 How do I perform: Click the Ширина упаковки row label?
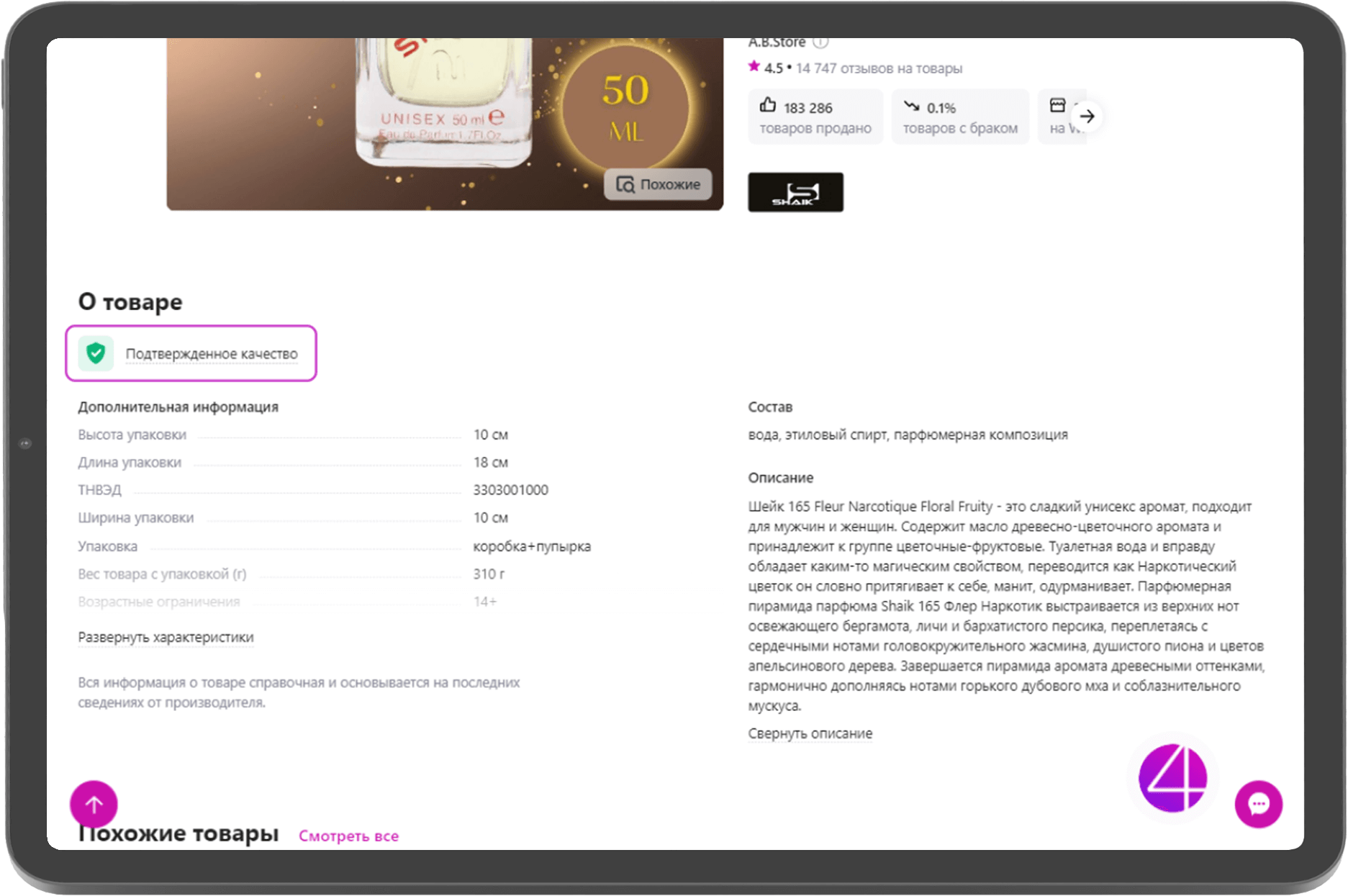tap(135, 517)
